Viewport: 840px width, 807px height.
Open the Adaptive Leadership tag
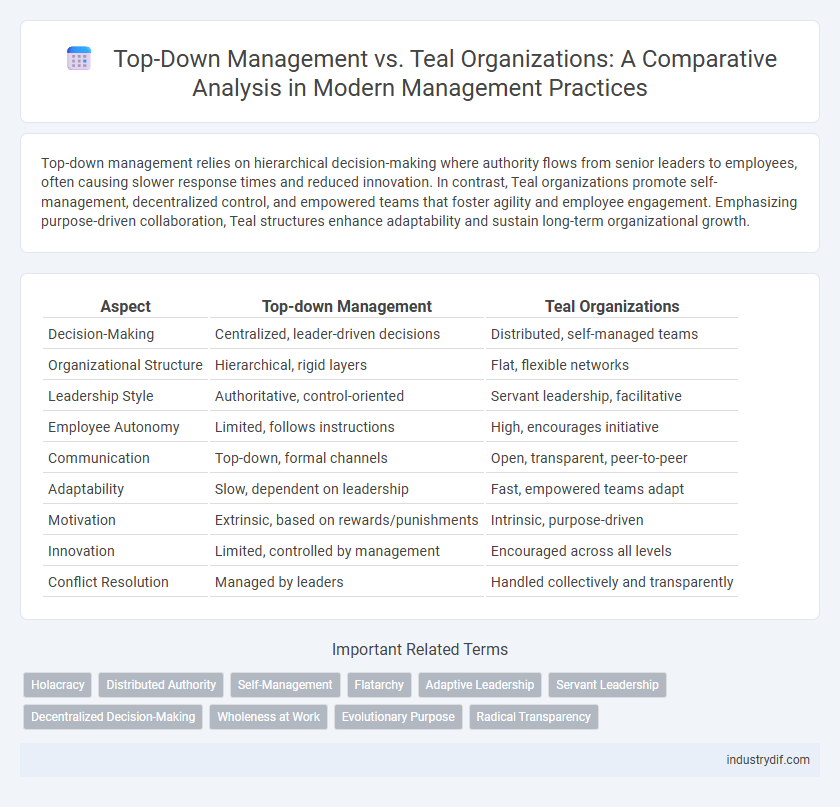pyautogui.click(x=479, y=685)
